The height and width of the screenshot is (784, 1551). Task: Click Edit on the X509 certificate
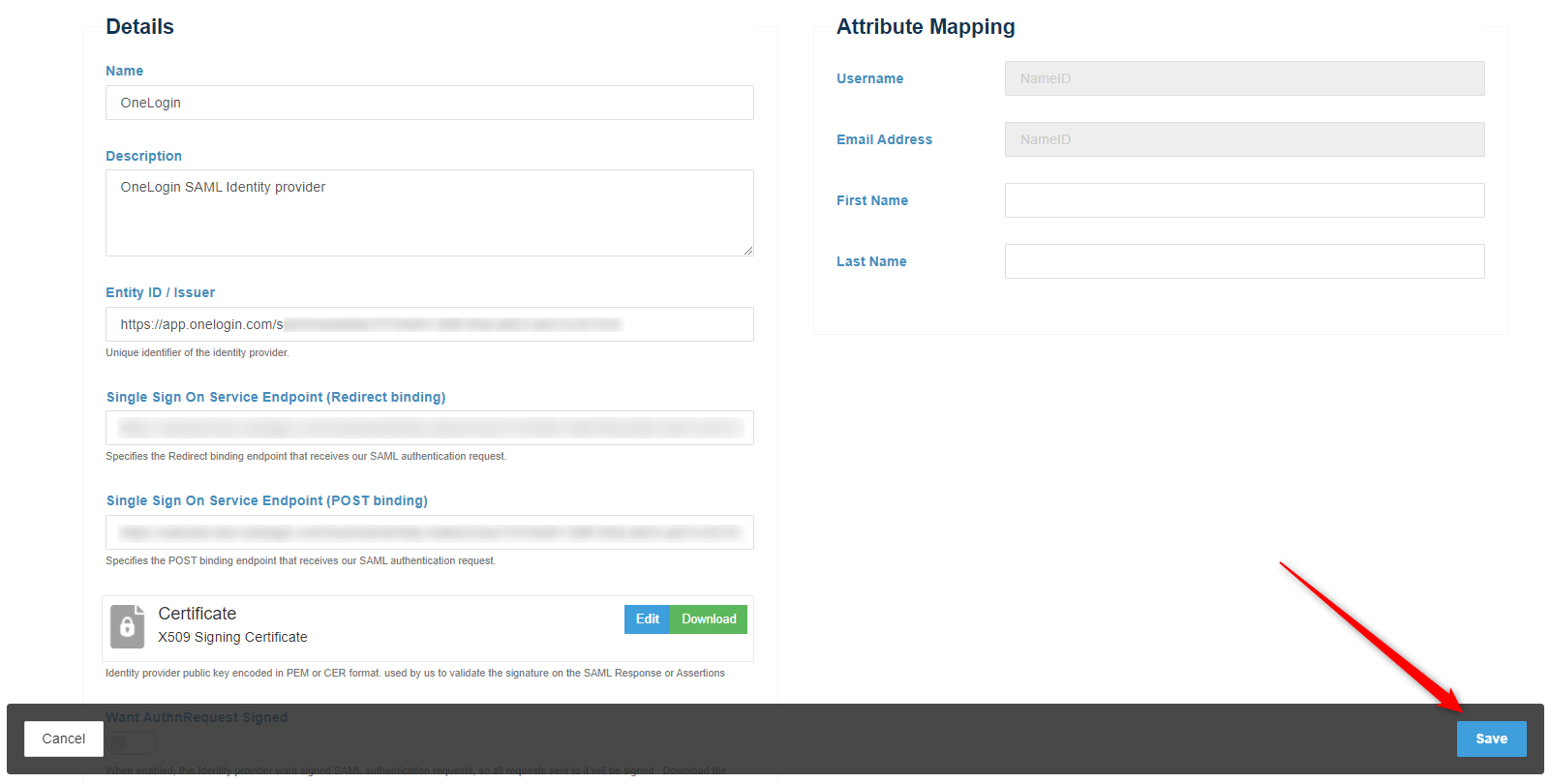point(647,619)
